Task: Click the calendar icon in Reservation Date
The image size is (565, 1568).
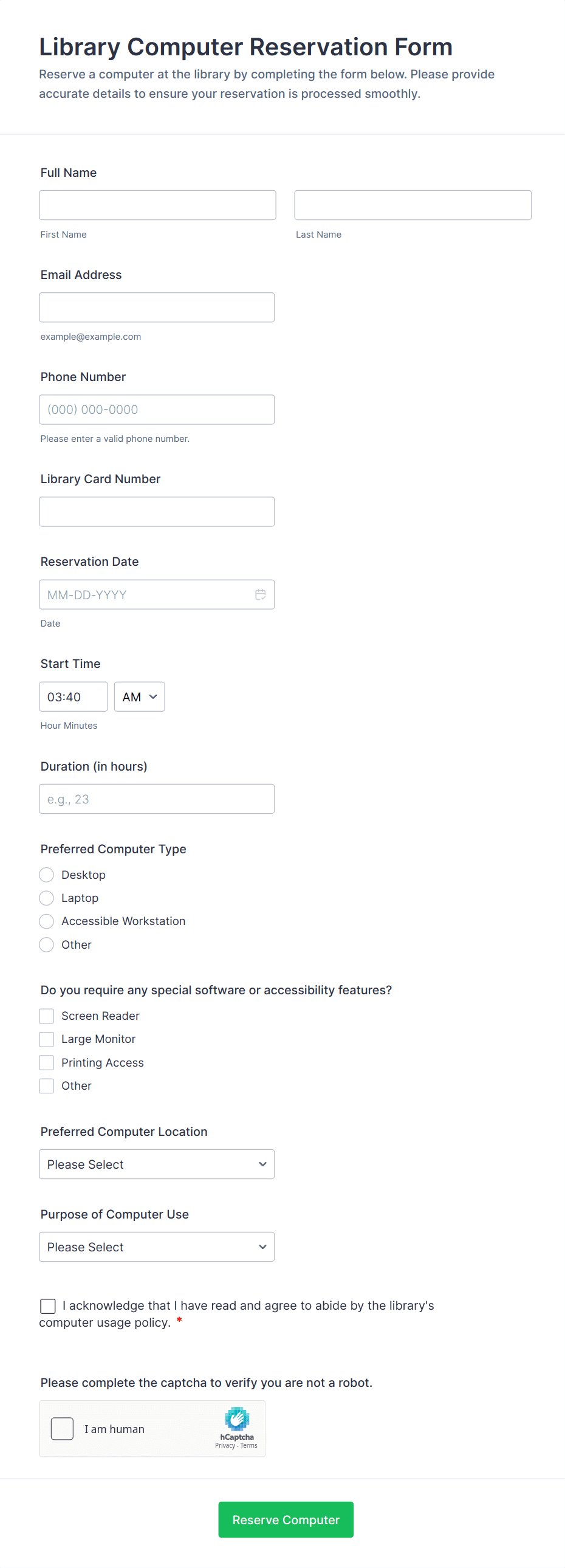Action: [260, 594]
